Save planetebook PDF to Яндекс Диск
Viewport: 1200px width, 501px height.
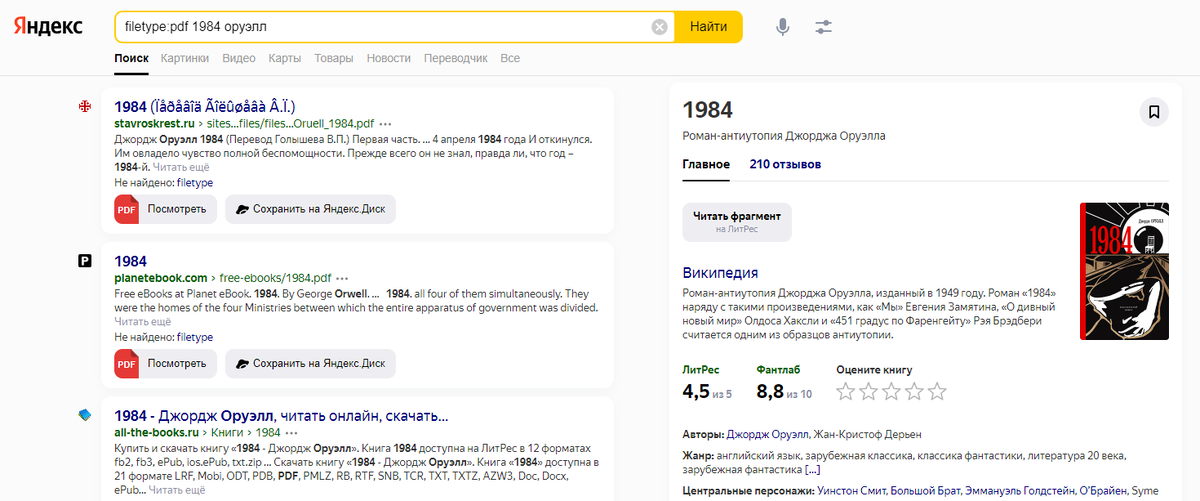pyautogui.click(x=310, y=363)
